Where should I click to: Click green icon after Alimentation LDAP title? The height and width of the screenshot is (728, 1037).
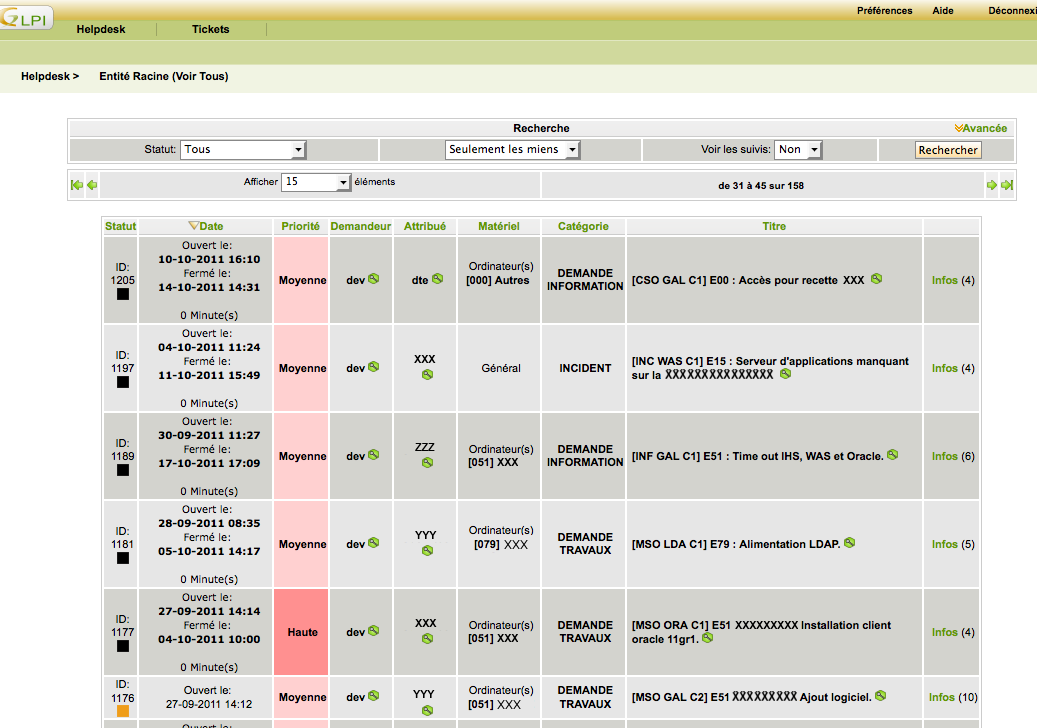(x=849, y=543)
